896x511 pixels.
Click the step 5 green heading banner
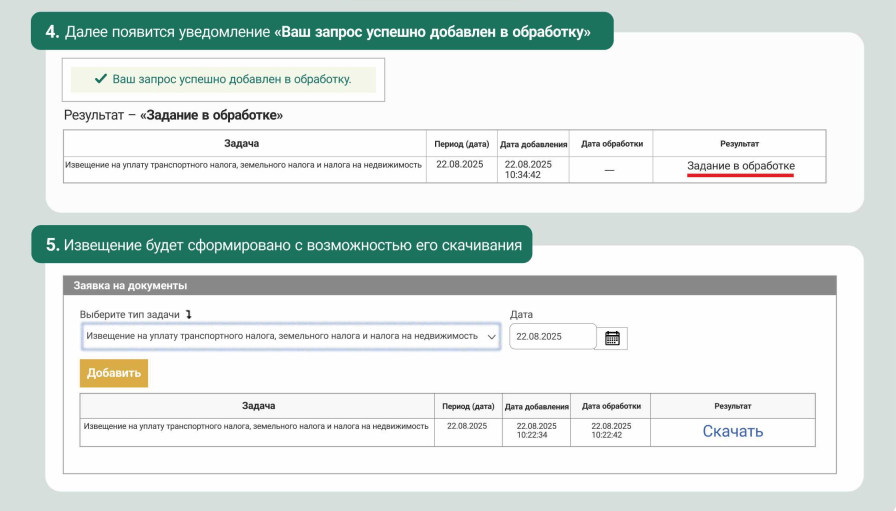pyautogui.click(x=282, y=244)
